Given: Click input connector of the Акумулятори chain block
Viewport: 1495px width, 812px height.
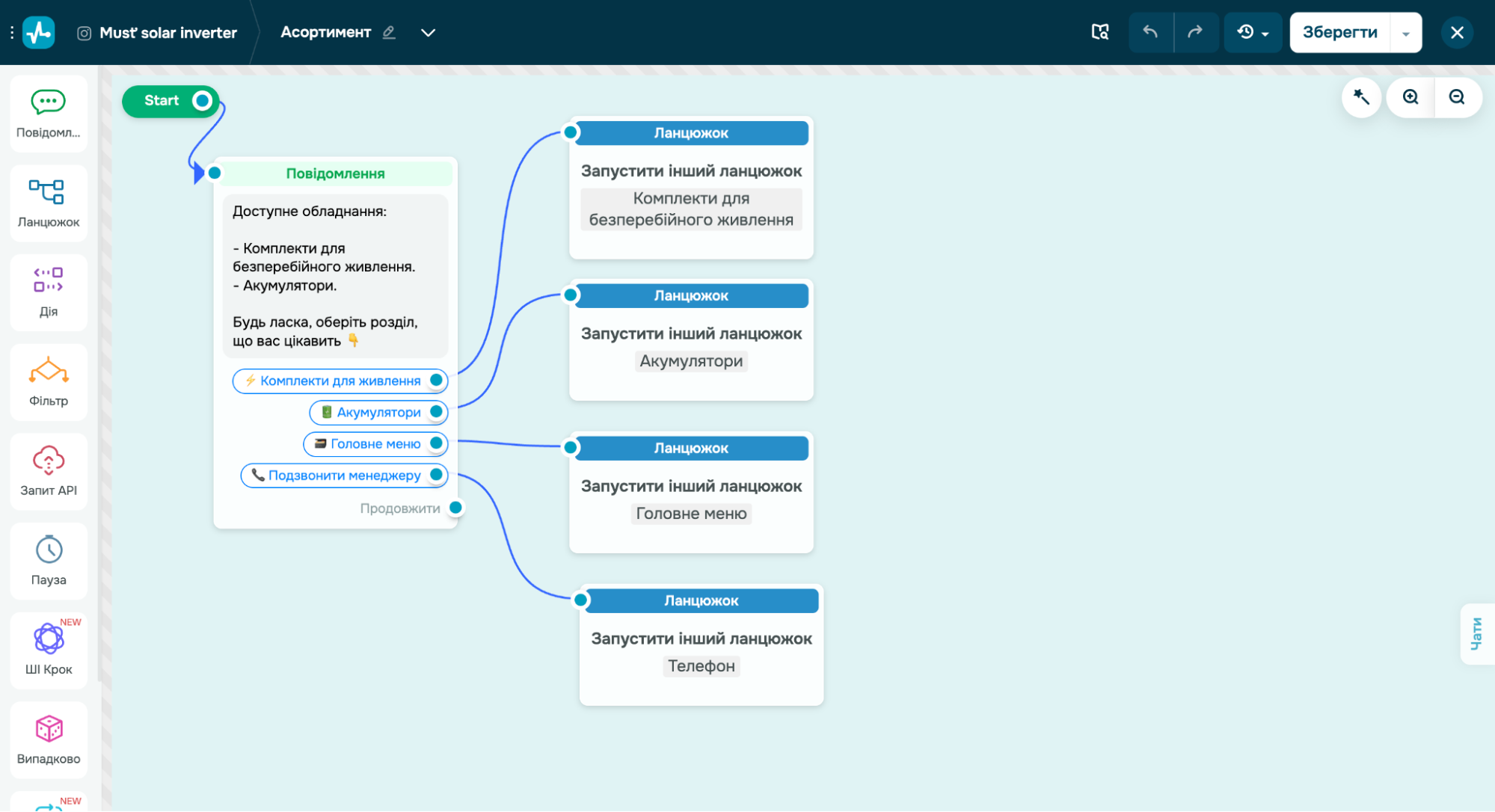Looking at the screenshot, I should click(x=571, y=295).
